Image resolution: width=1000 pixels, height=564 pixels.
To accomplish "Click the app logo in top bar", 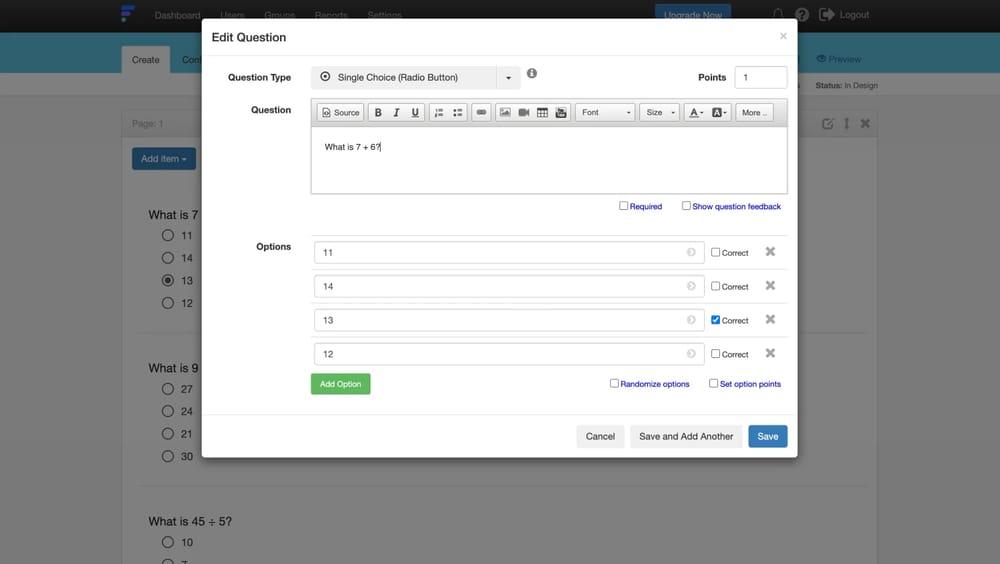I will [128, 13].
